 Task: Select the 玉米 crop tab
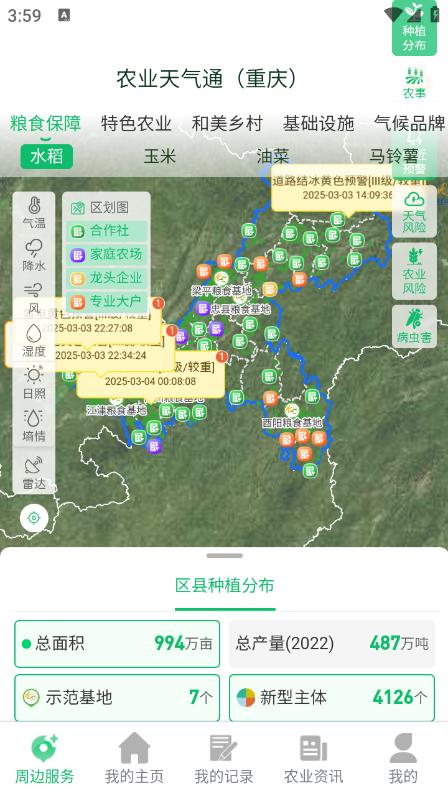point(159,156)
